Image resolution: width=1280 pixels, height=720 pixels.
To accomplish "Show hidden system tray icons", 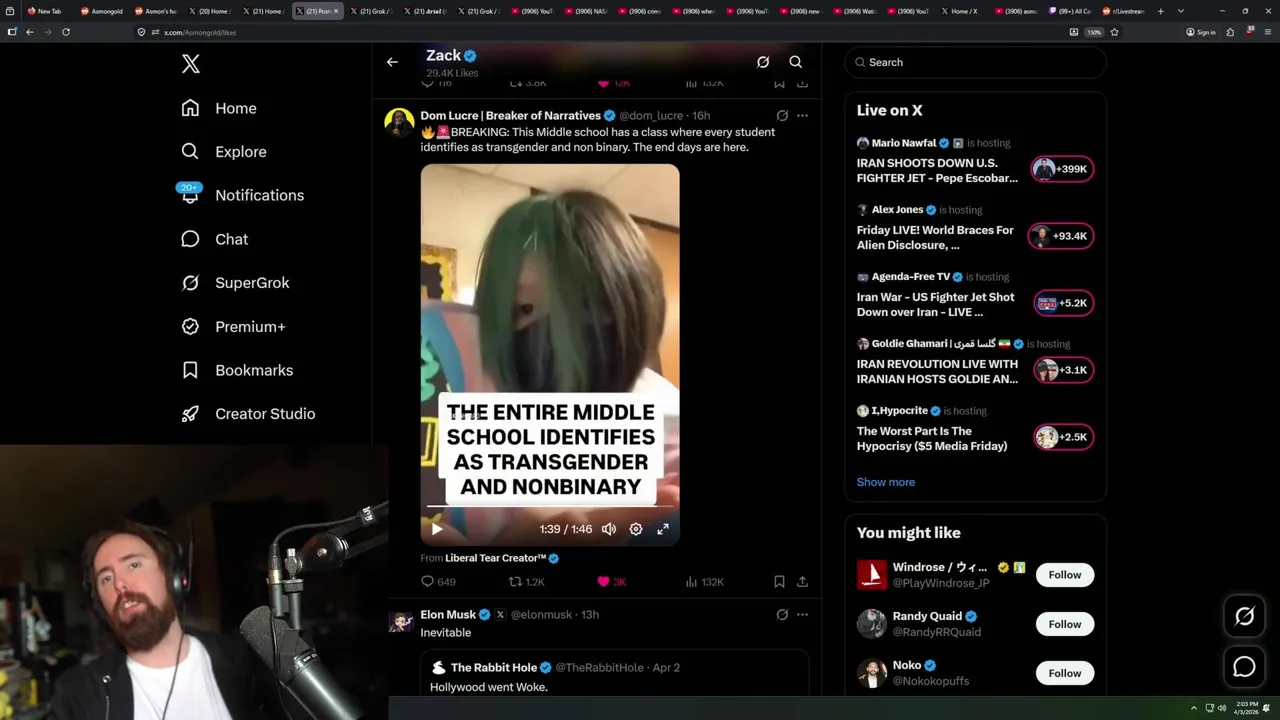I will coord(1193,708).
